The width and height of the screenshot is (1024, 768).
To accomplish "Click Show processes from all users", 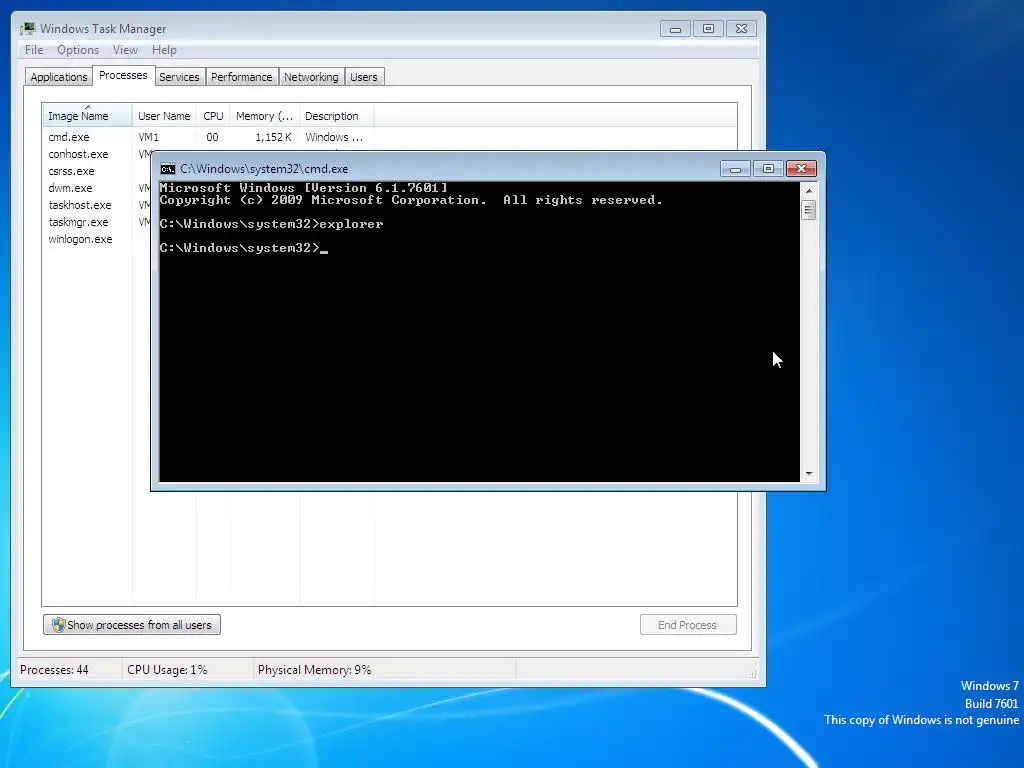I will 132,625.
